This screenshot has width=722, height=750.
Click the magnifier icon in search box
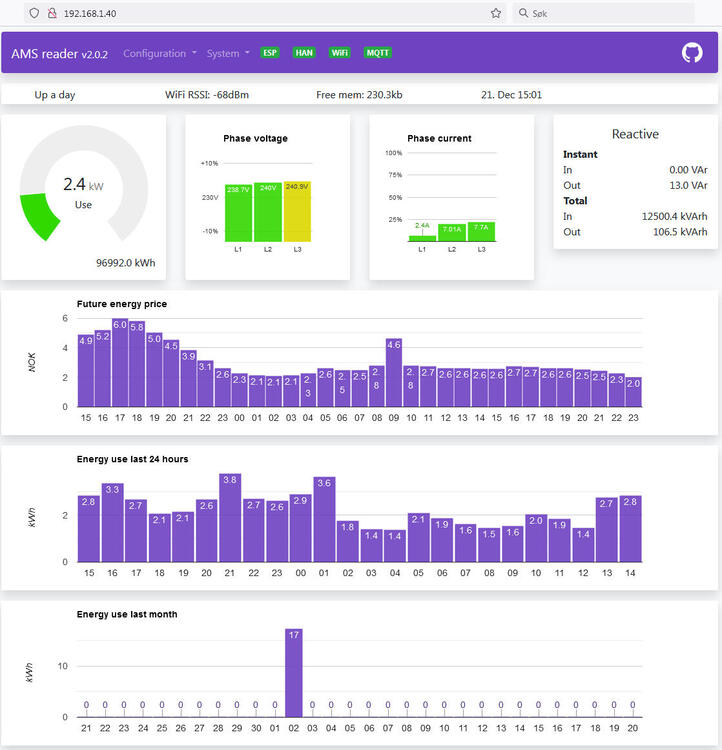(x=525, y=13)
